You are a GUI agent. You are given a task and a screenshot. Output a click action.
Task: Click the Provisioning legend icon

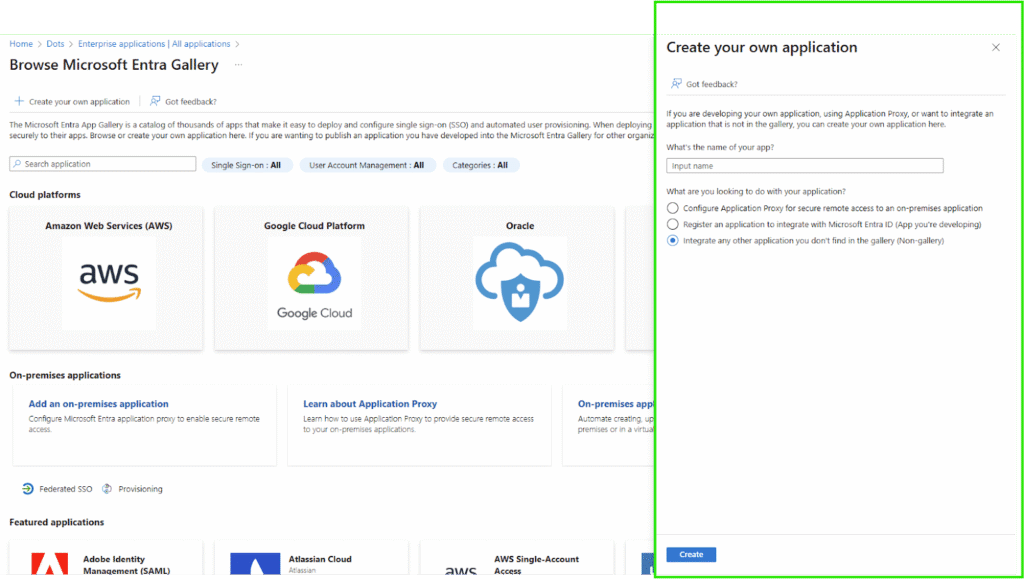coord(107,489)
